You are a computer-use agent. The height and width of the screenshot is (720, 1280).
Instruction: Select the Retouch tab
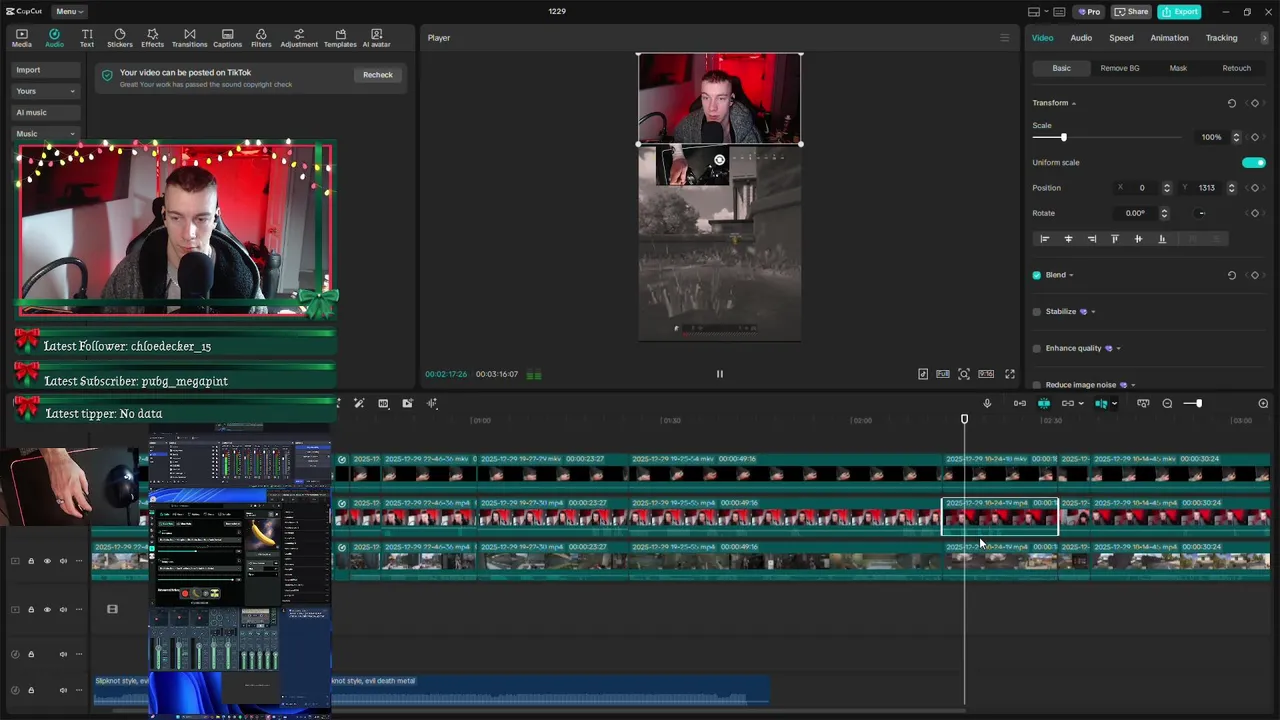(1236, 68)
